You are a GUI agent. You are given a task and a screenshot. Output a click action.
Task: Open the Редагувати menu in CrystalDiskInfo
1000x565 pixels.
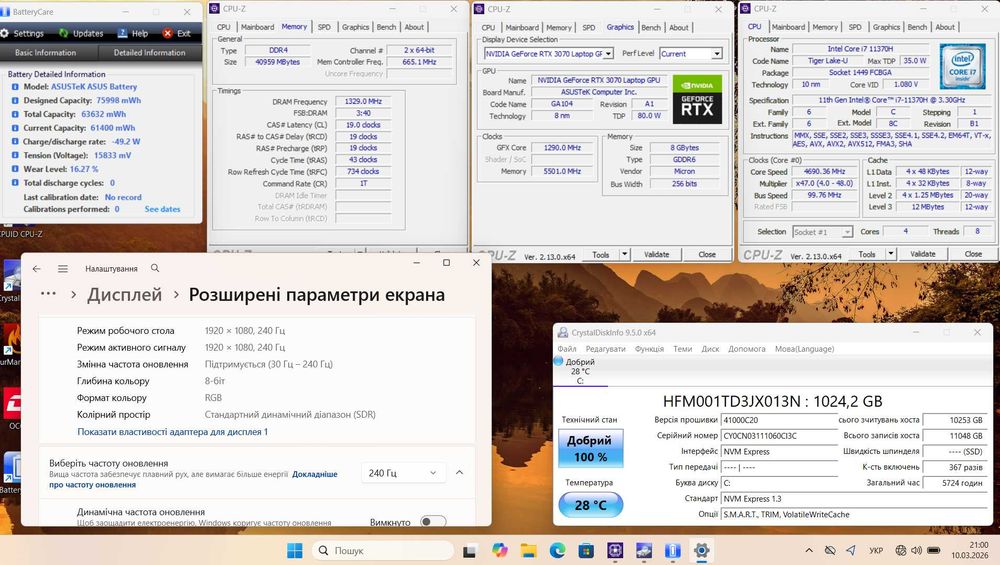[605, 349]
